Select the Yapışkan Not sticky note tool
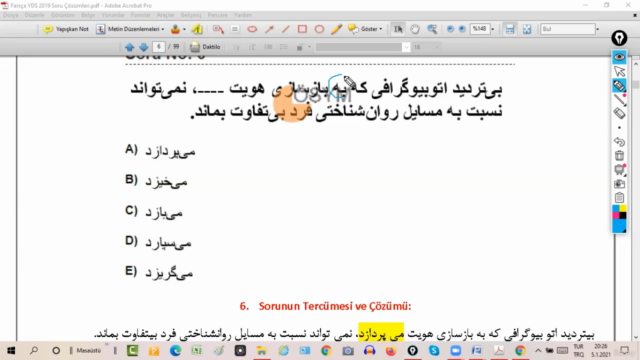The height and width of the screenshot is (360, 640). point(66,29)
